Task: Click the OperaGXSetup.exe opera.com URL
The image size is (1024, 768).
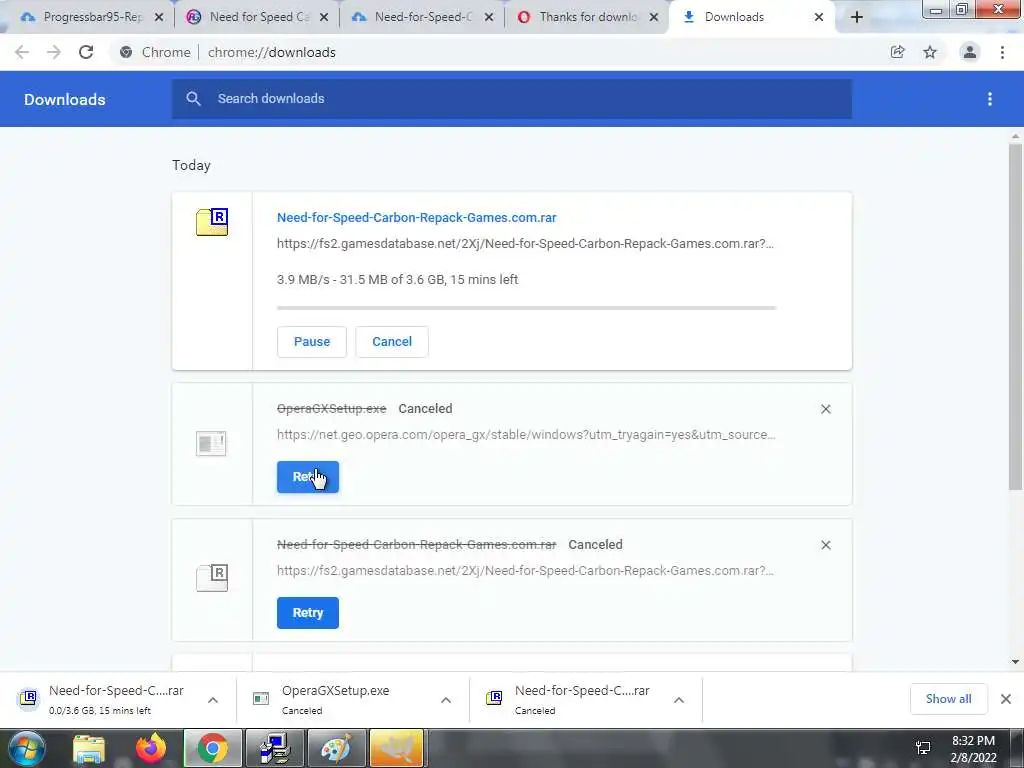Action: (526, 434)
